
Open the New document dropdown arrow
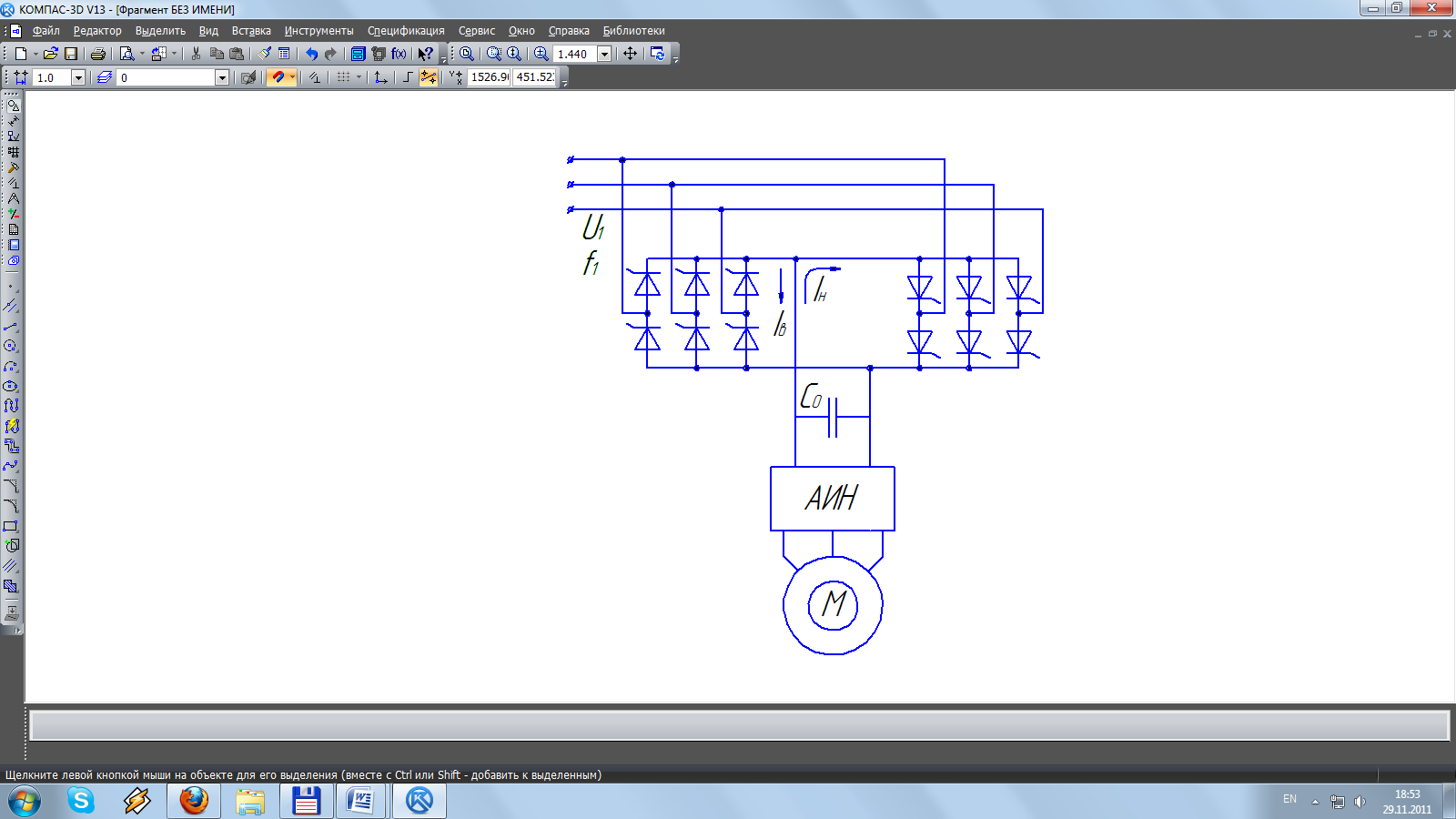click(x=35, y=54)
